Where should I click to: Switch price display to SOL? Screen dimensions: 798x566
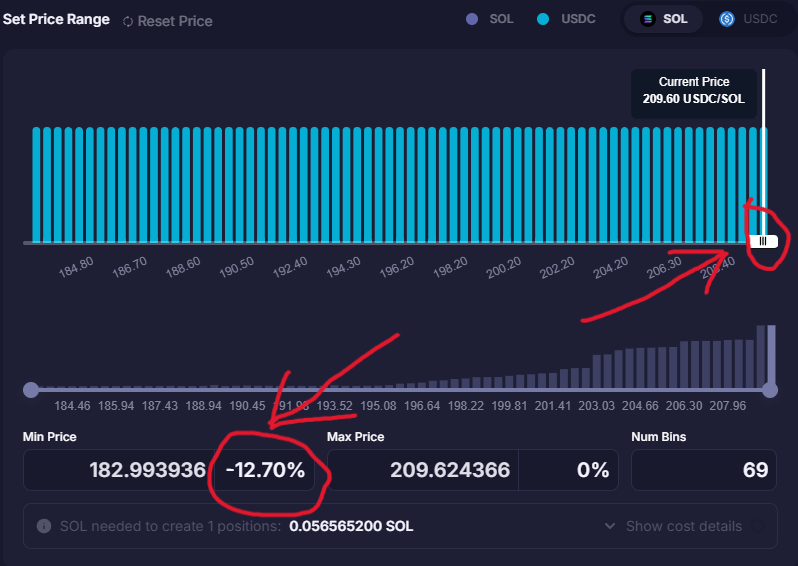pyautogui.click(x=665, y=19)
